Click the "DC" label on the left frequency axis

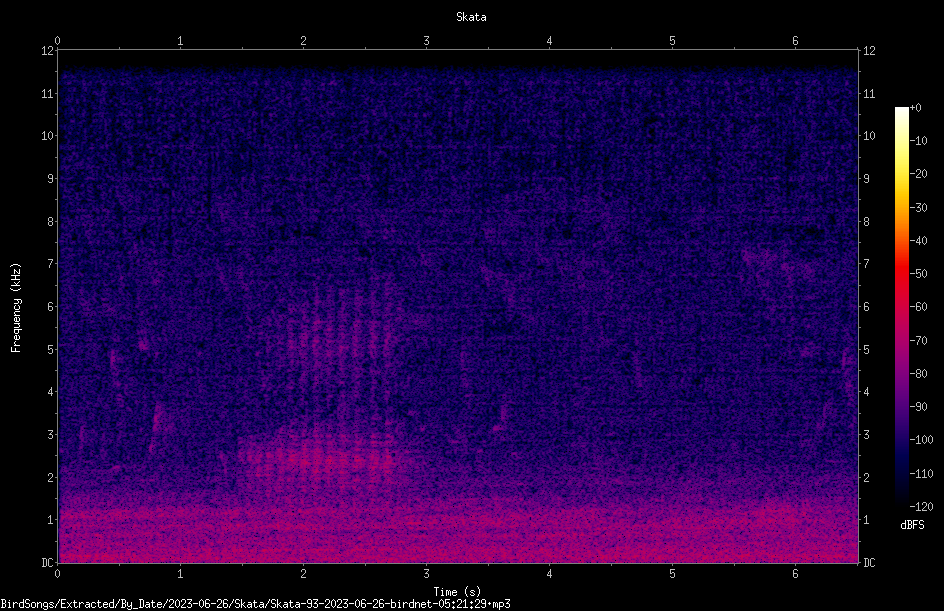47,563
